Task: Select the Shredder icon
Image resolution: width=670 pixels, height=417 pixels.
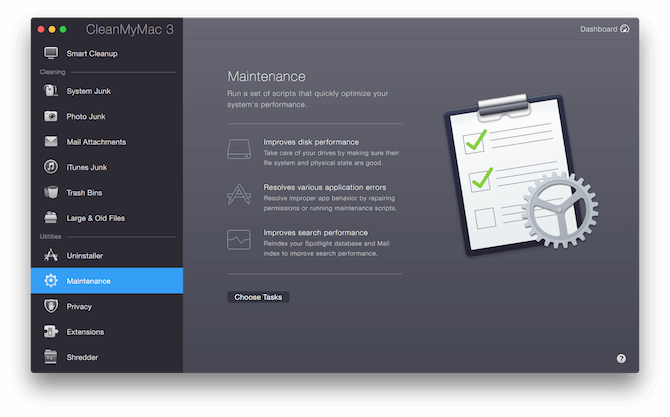Action: (x=51, y=357)
